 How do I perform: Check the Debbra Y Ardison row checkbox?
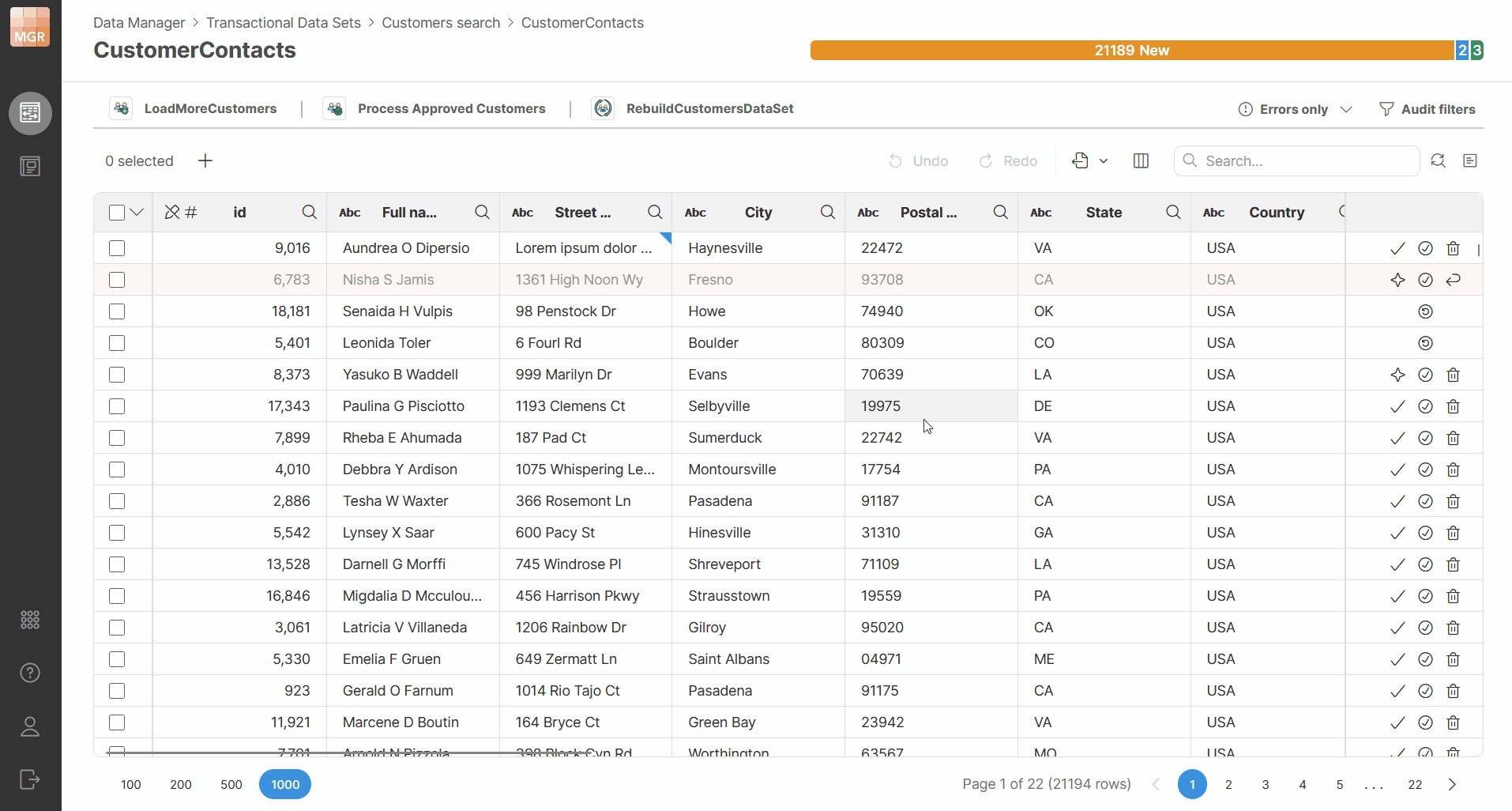coord(117,470)
